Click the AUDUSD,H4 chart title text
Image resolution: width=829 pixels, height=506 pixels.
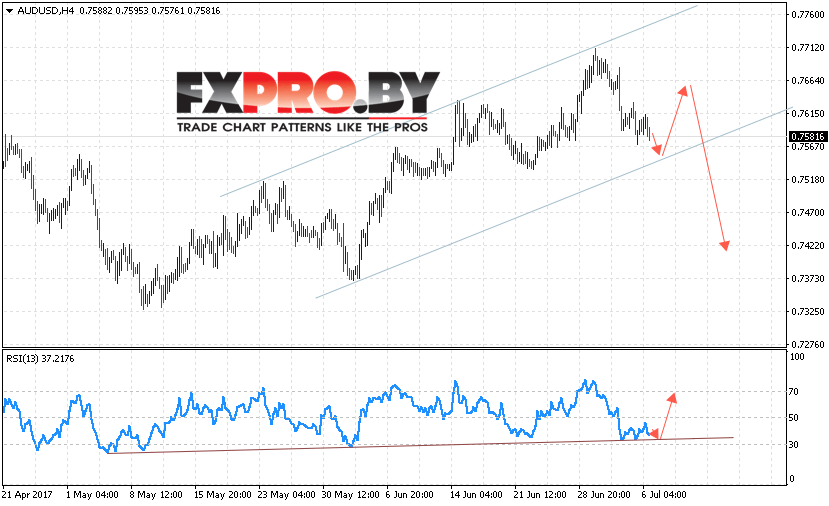point(45,11)
